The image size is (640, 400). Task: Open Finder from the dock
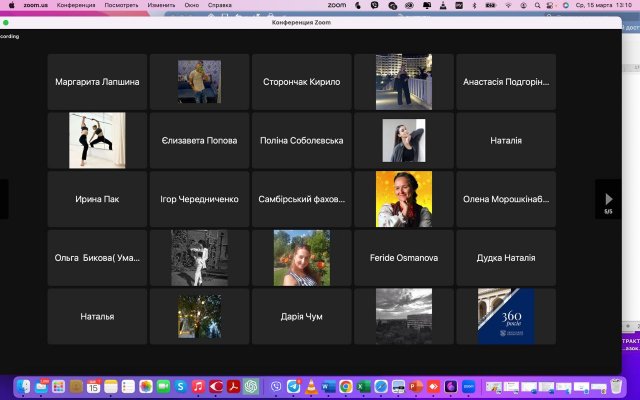(23, 386)
